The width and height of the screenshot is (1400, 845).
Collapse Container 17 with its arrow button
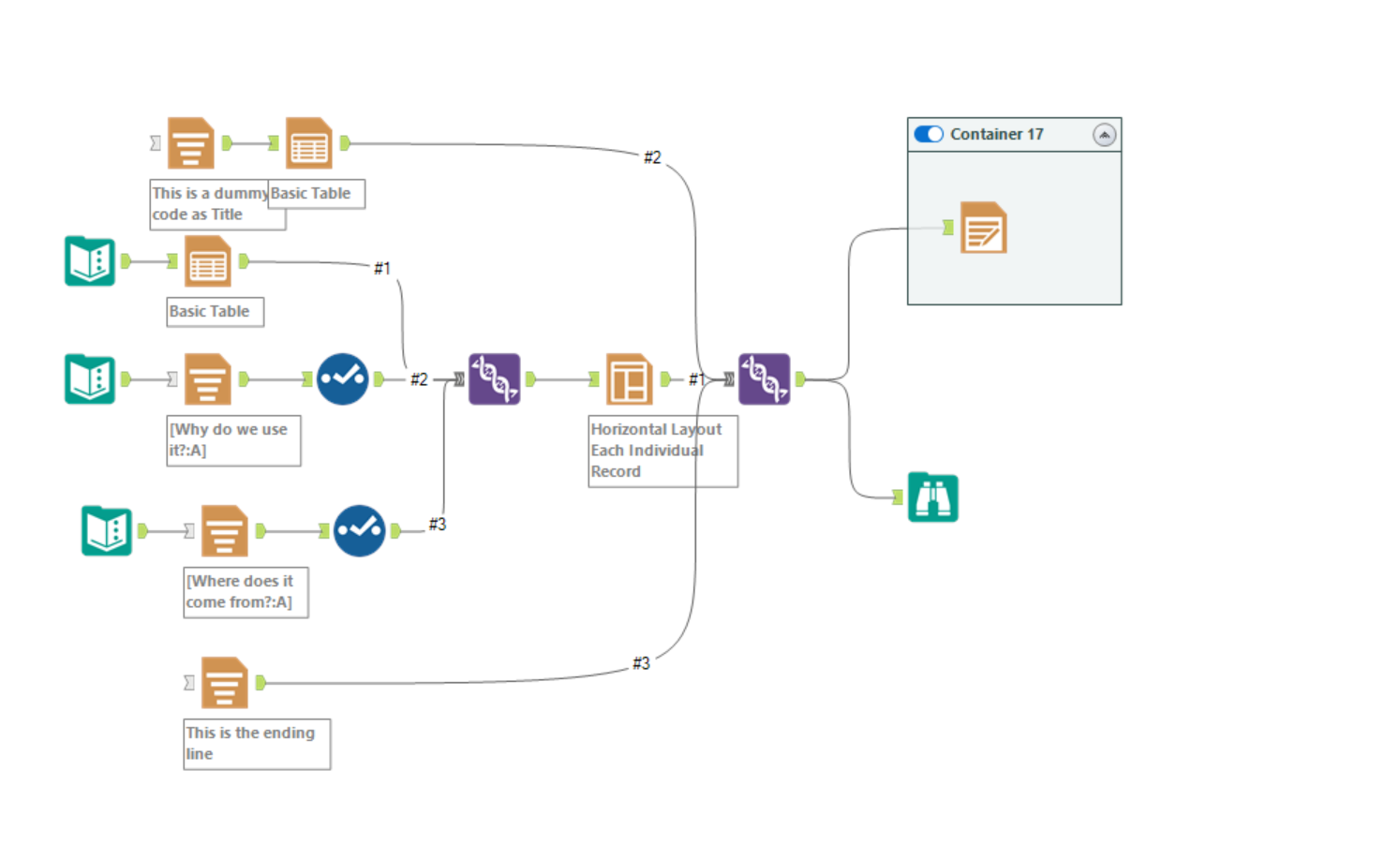pos(1104,134)
